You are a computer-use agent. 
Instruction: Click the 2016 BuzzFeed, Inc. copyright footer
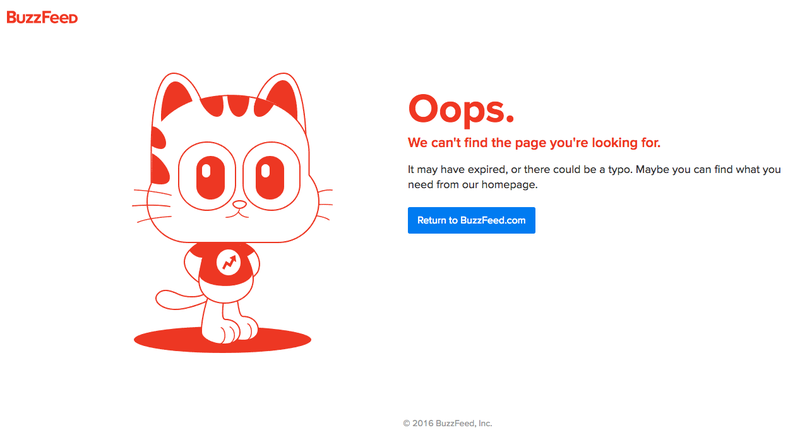point(447,423)
